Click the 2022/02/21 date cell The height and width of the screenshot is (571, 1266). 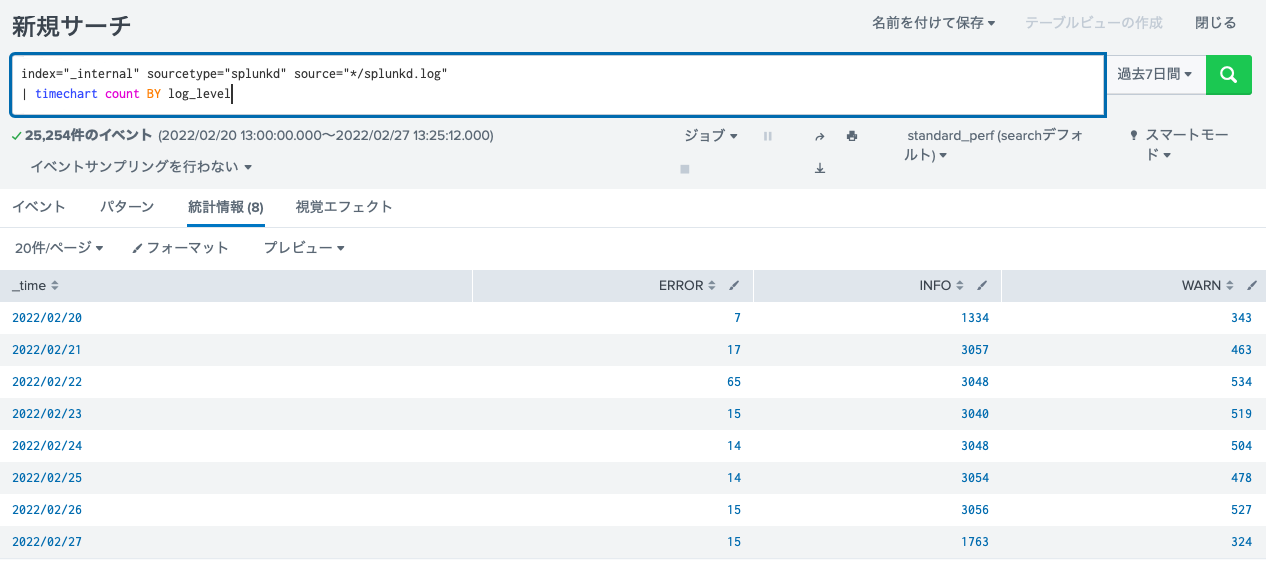coord(47,350)
